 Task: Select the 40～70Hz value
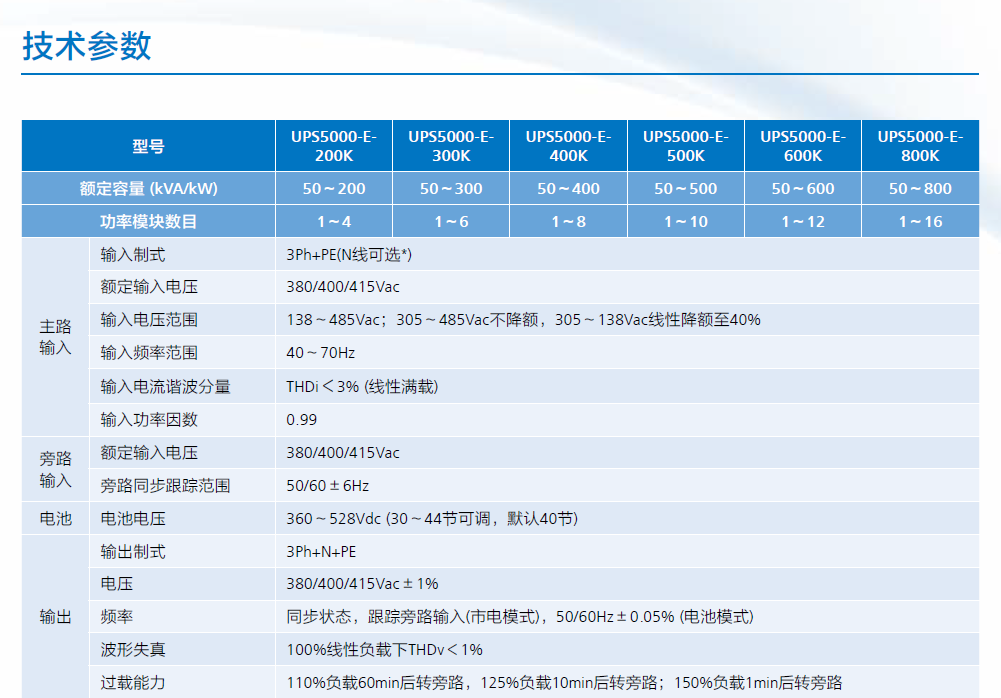pos(320,353)
